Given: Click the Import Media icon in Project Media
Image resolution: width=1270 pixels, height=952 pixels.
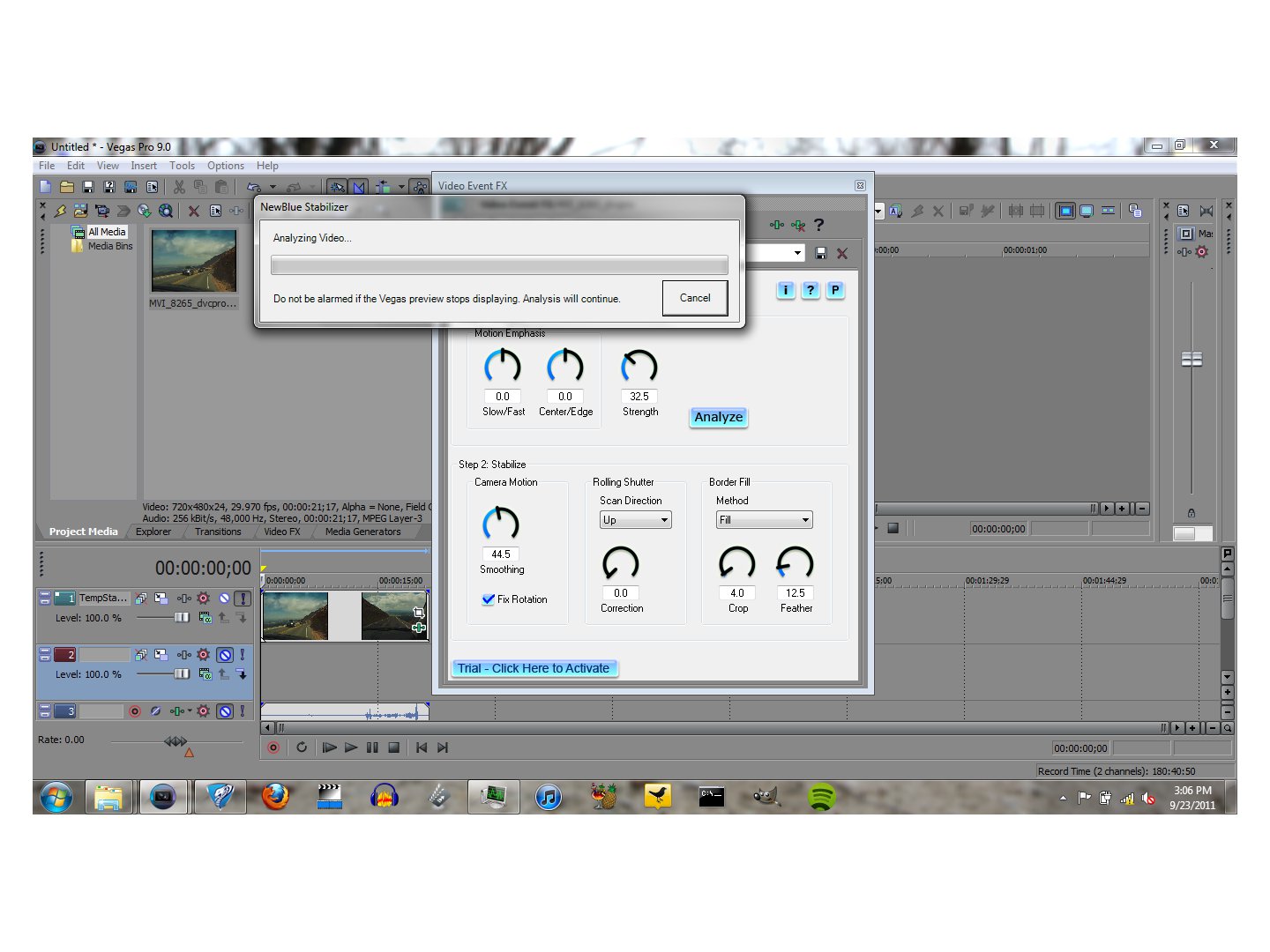Looking at the screenshot, I should pos(80,211).
